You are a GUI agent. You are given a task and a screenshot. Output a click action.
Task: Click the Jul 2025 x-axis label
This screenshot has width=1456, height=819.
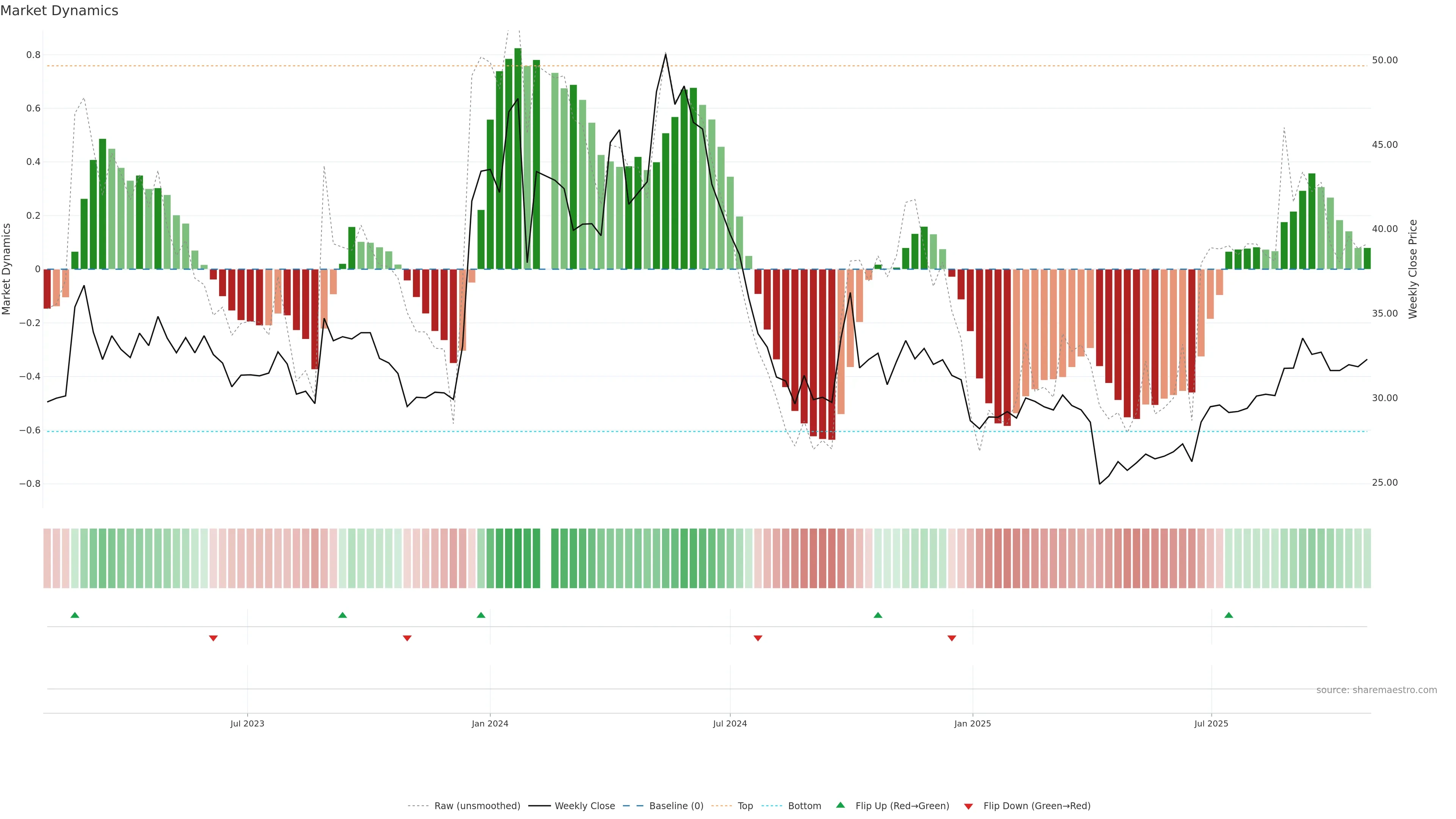[x=1211, y=723]
